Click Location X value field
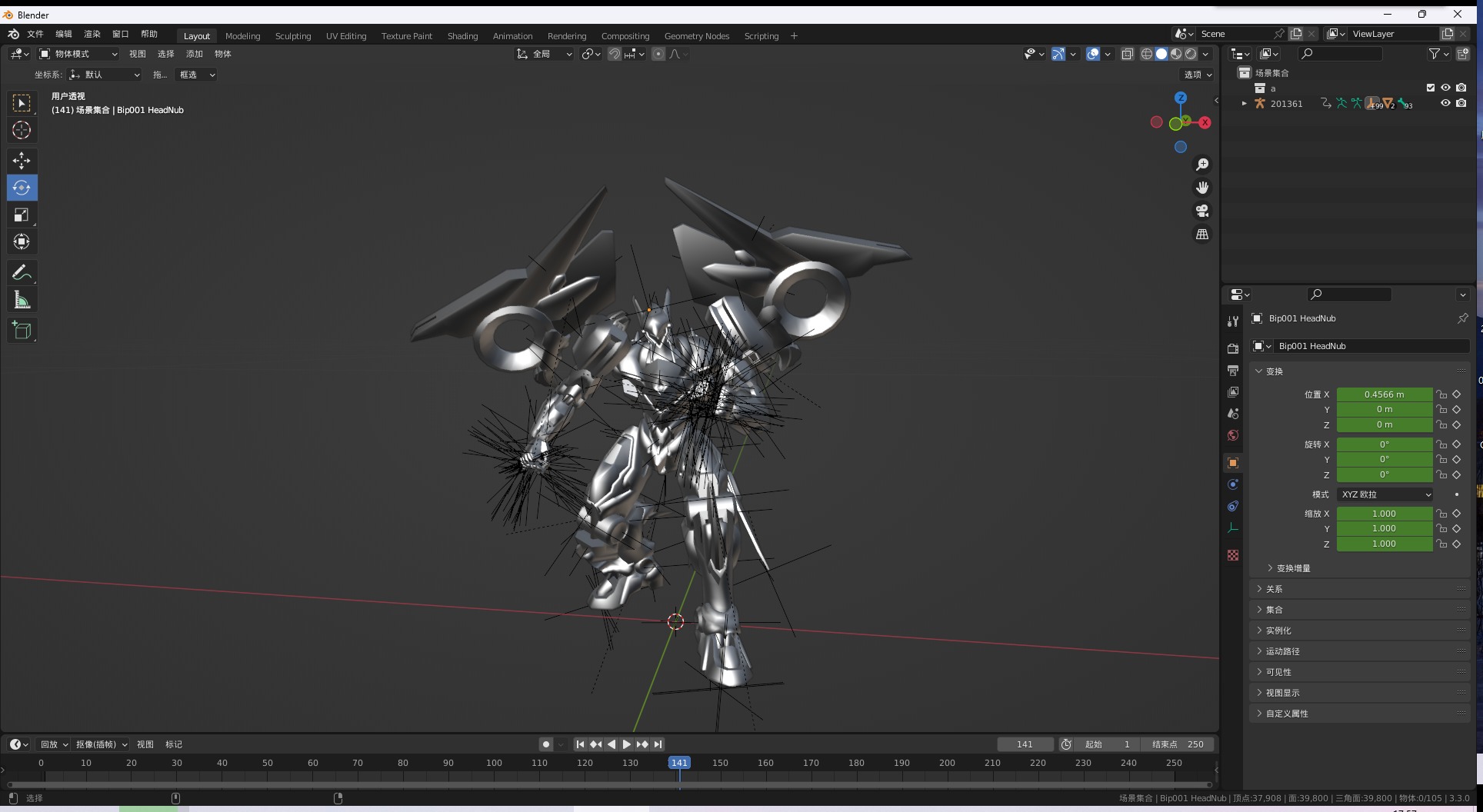This screenshot has width=1483, height=812. [1384, 394]
